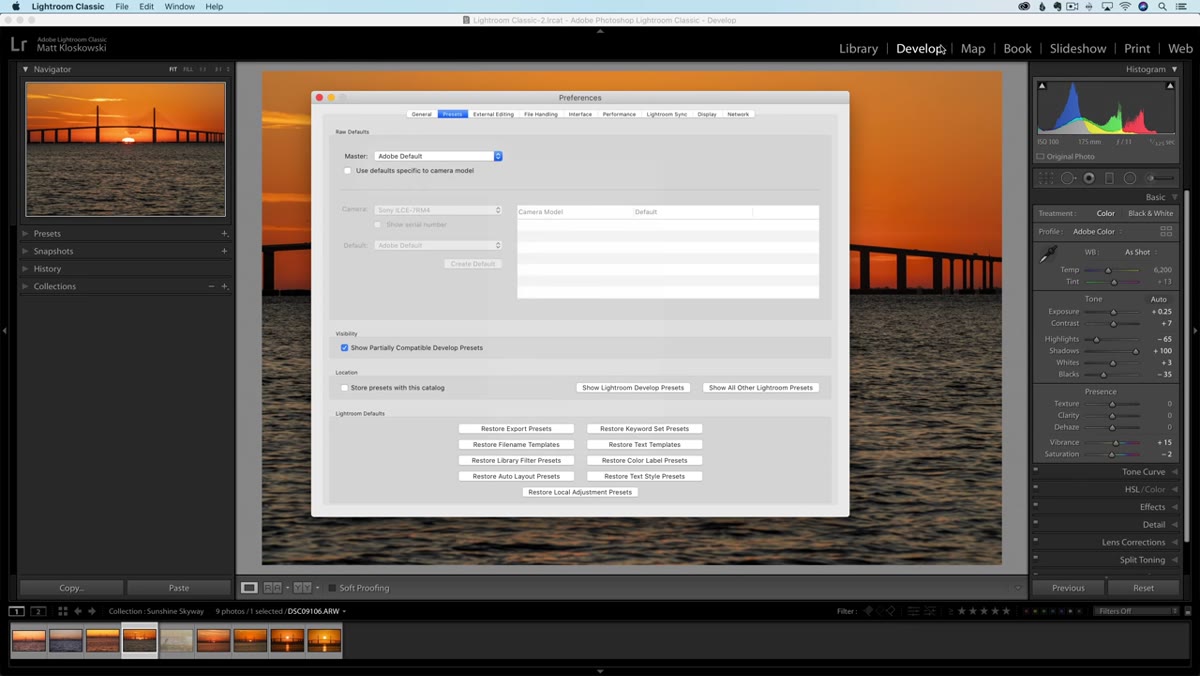Open the Filters Off dropdown

coord(1137,611)
